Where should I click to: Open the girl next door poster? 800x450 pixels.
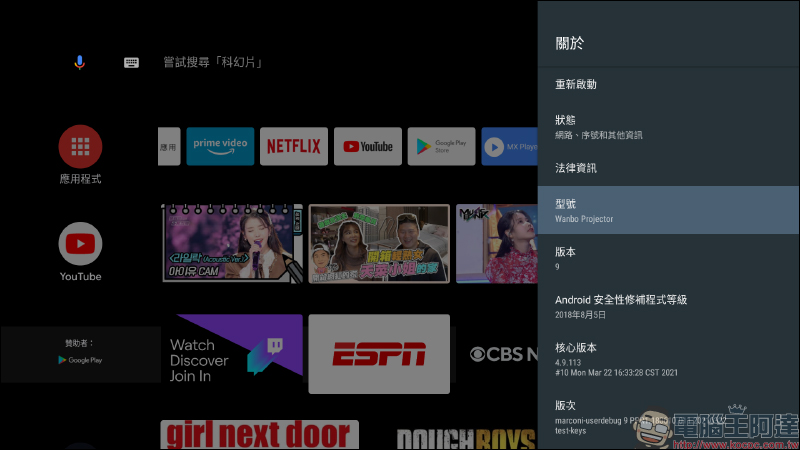point(260,435)
